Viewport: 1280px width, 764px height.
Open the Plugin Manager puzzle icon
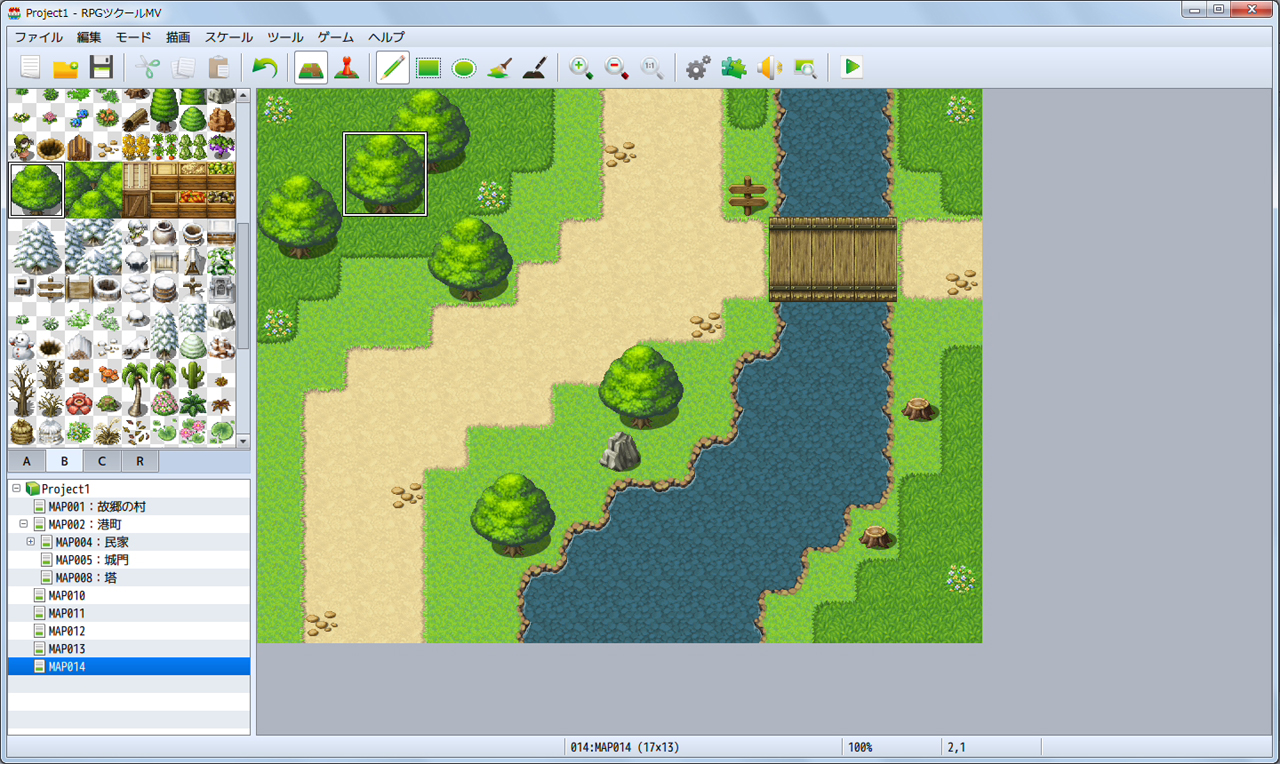tap(734, 68)
